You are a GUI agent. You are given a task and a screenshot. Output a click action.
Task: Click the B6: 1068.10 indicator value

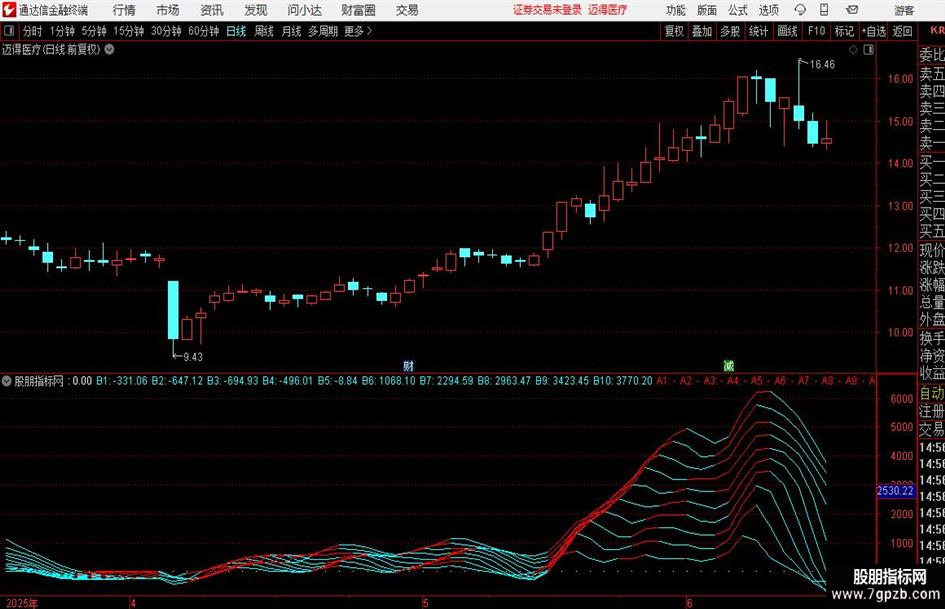pos(388,381)
